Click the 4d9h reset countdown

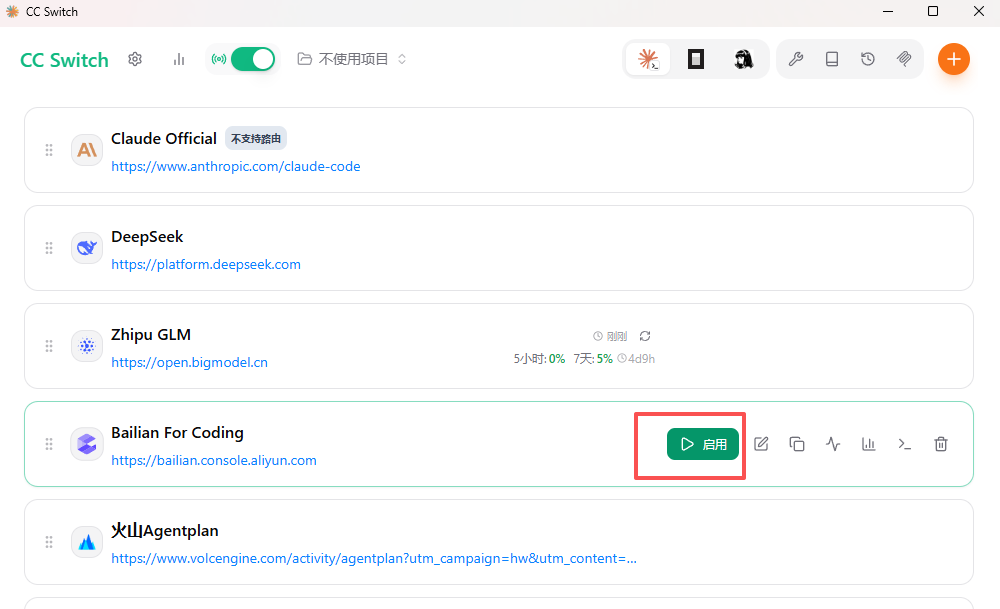click(636, 359)
